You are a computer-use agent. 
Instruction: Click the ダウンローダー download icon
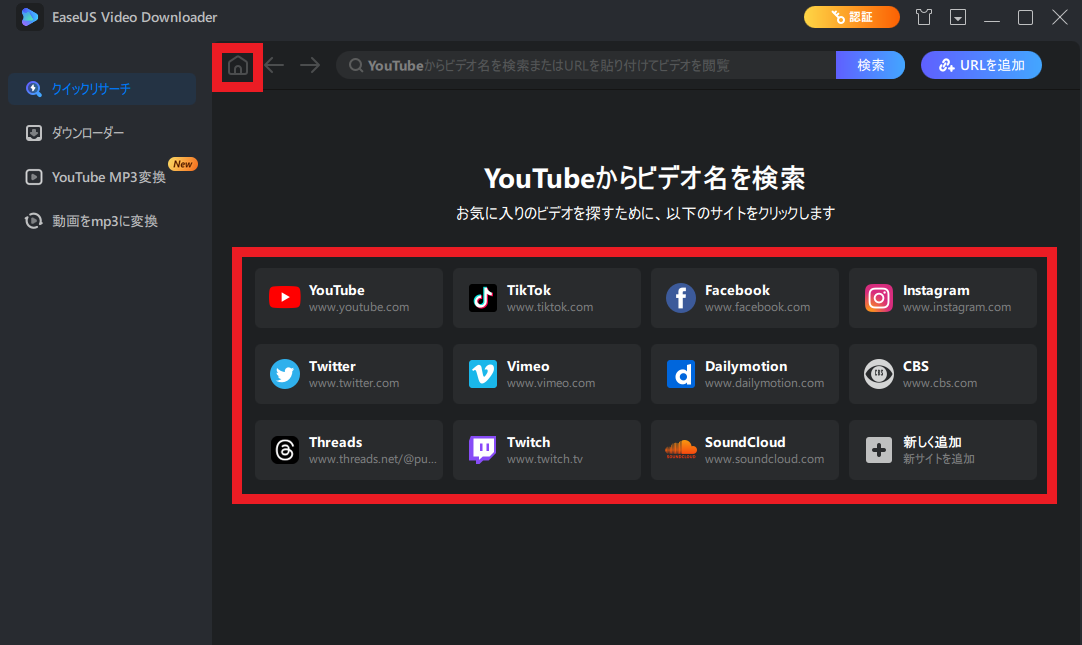[34, 133]
